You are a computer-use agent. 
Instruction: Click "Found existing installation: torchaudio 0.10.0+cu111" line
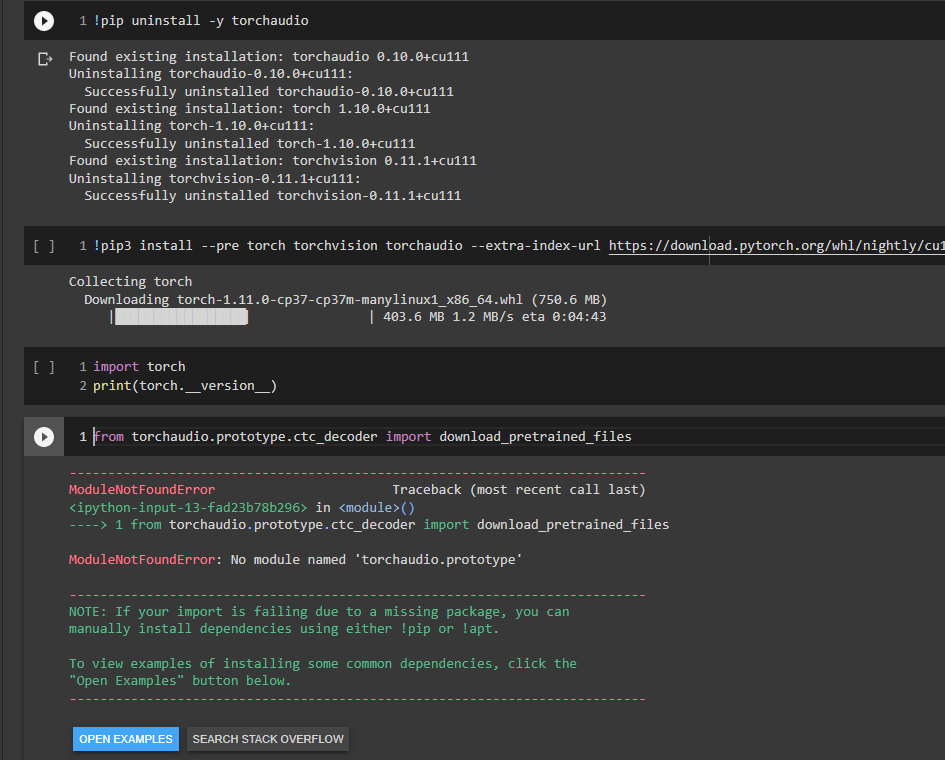coord(269,57)
